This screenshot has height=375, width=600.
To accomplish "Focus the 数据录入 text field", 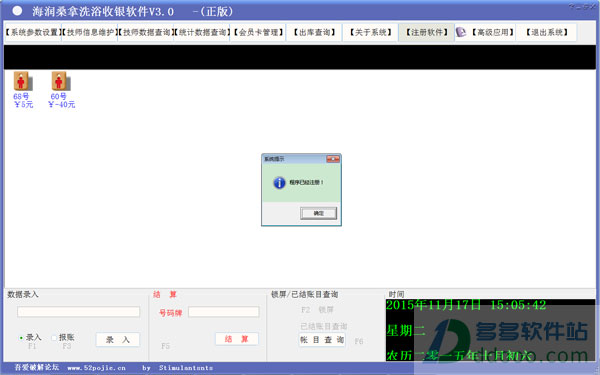I will tap(78, 312).
